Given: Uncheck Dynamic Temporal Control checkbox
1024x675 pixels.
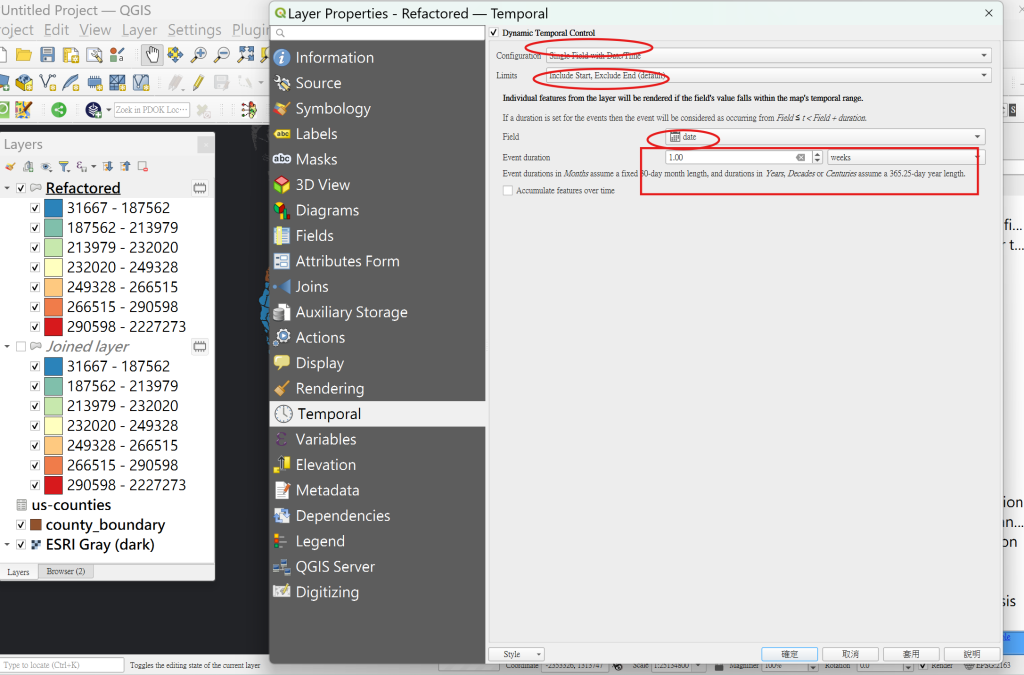Looking at the screenshot, I should point(494,33).
